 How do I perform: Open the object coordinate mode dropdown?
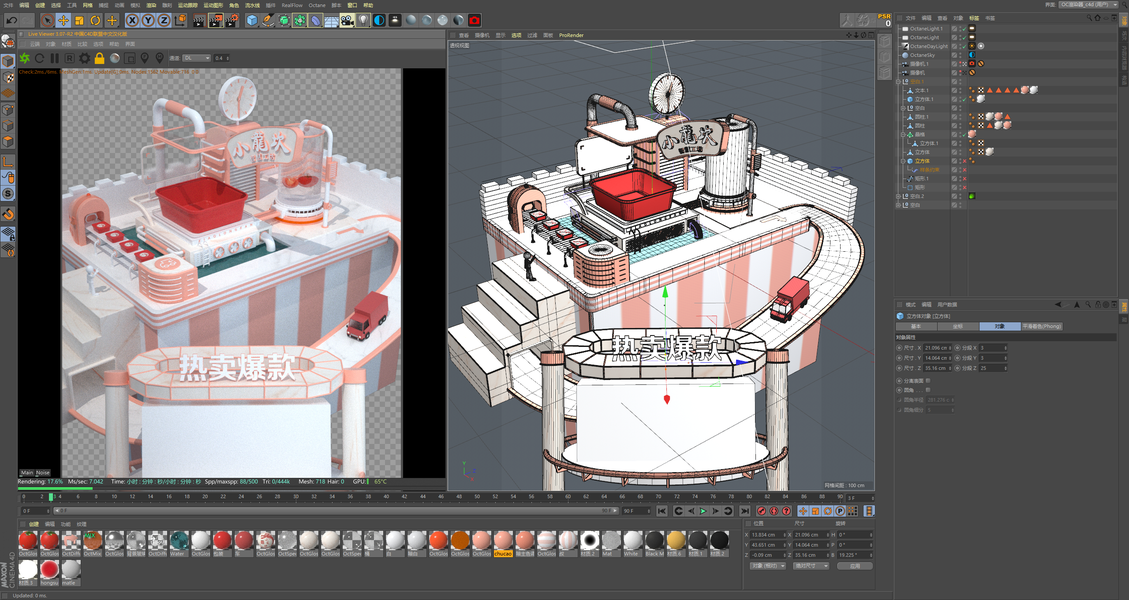pos(767,565)
